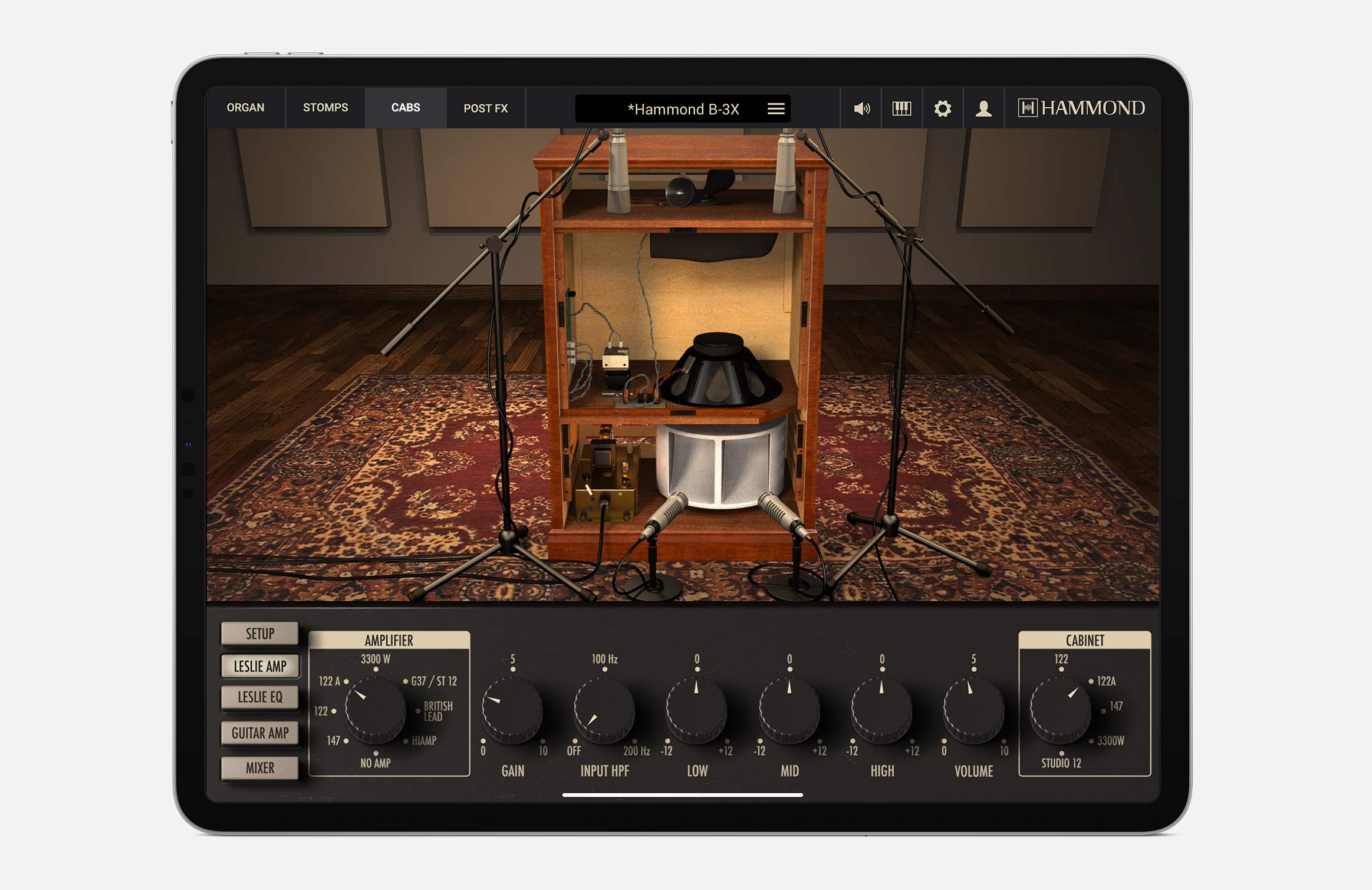Open the MIXER panel button
Viewport: 1372px width, 890px height.
[x=260, y=768]
